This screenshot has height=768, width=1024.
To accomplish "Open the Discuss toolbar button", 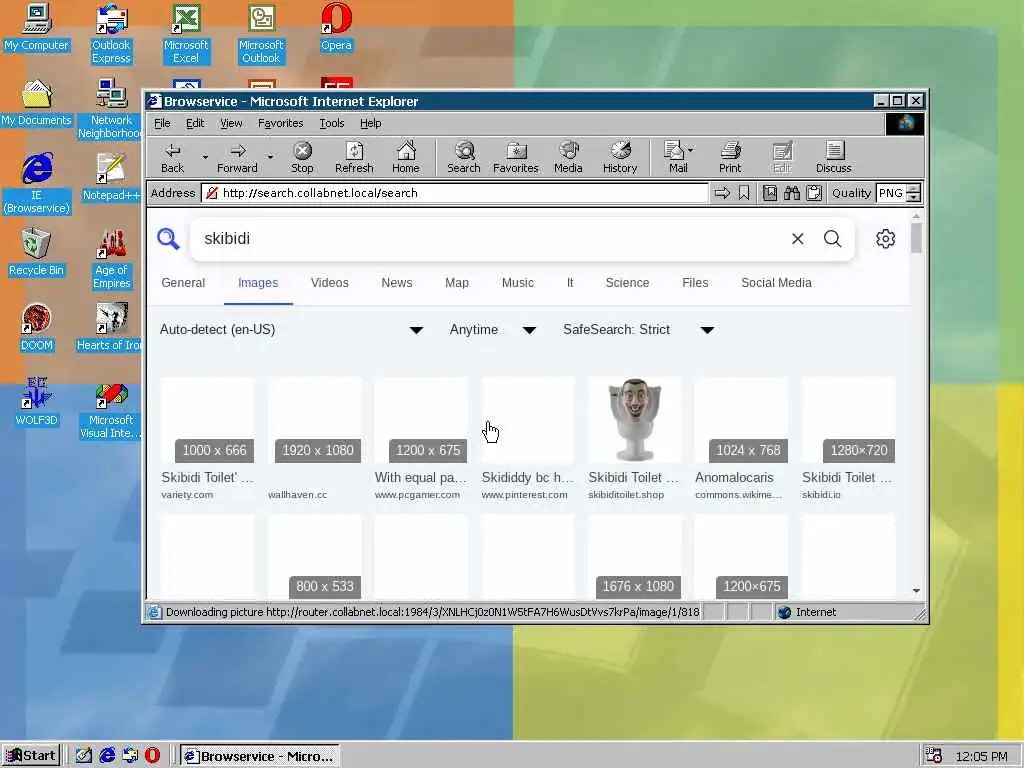I will 833,157.
